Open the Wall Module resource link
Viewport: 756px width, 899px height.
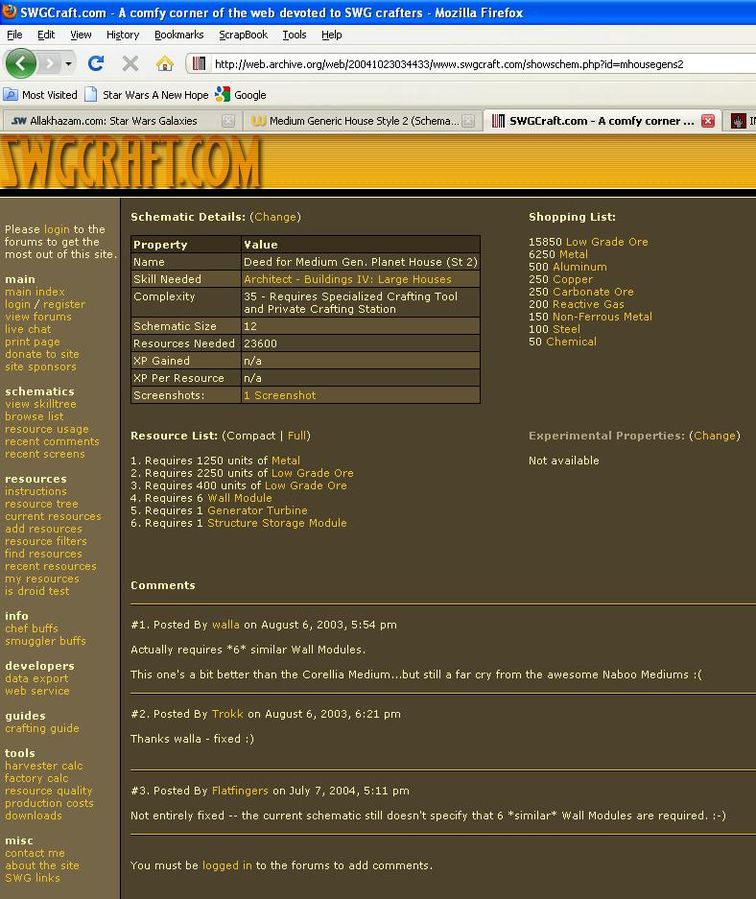coord(239,498)
